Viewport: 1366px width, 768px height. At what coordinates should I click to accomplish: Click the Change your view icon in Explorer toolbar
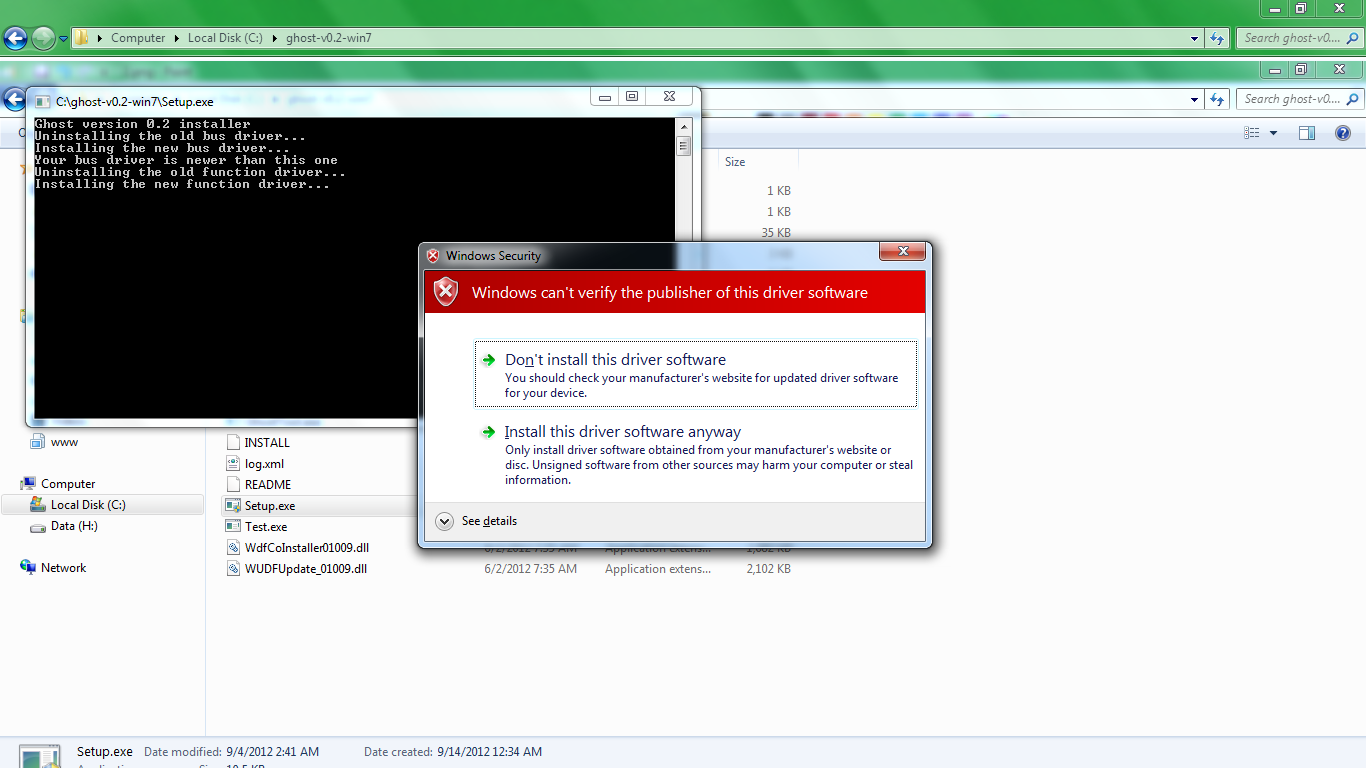coord(1252,133)
